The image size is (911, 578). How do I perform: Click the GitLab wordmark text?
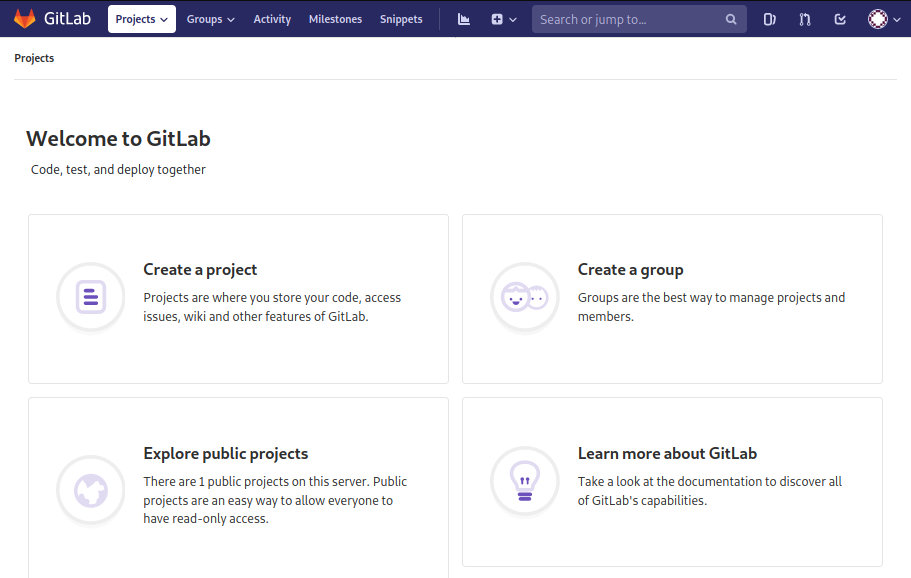[x=67, y=19]
